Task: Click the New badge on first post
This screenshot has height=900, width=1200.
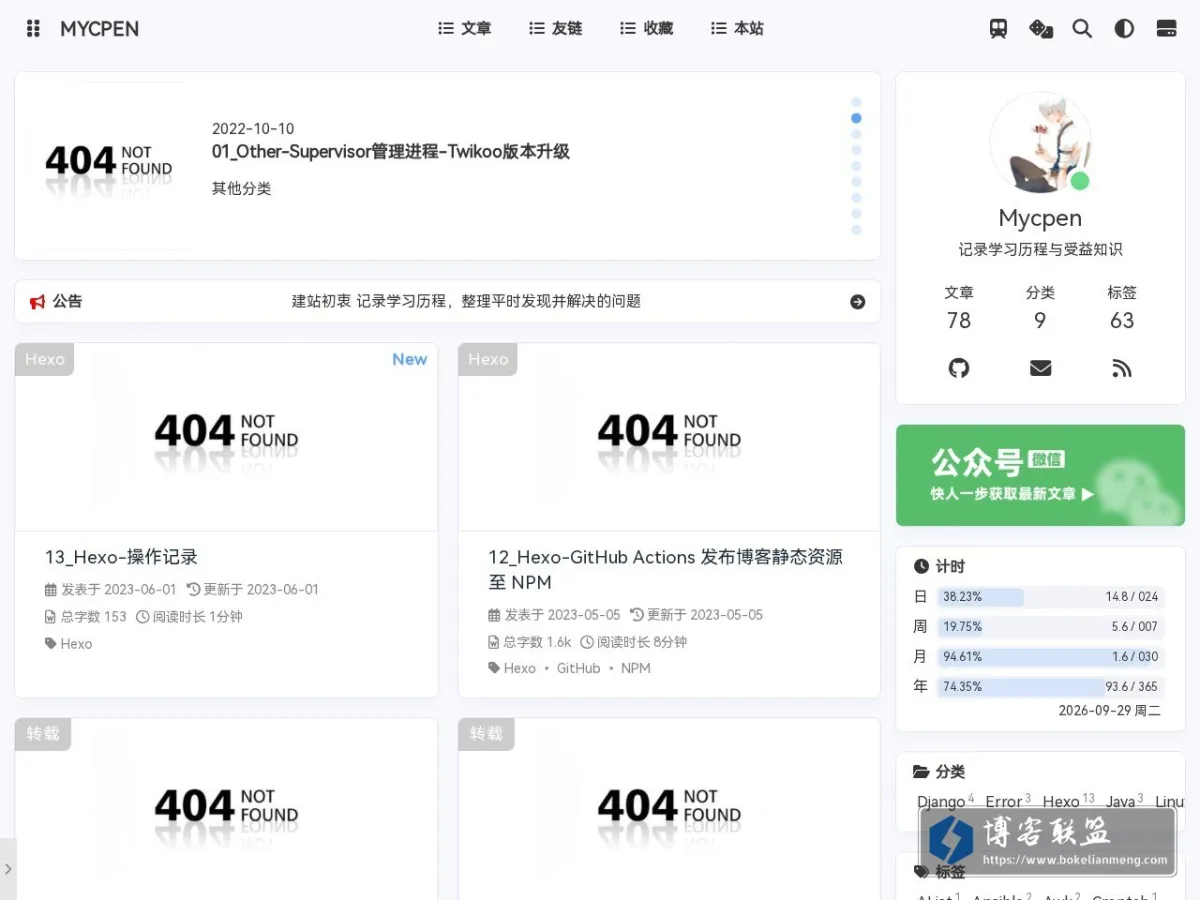Action: 410,359
